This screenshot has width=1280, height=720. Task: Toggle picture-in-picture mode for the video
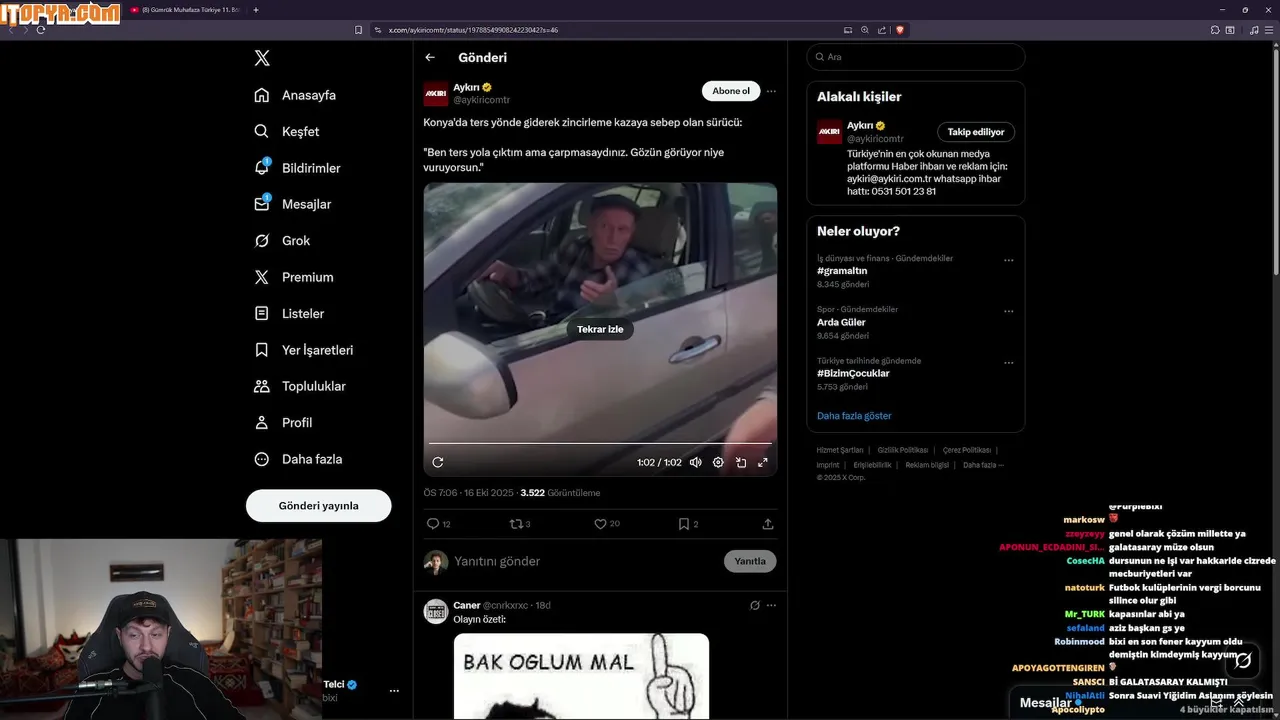[741, 462]
